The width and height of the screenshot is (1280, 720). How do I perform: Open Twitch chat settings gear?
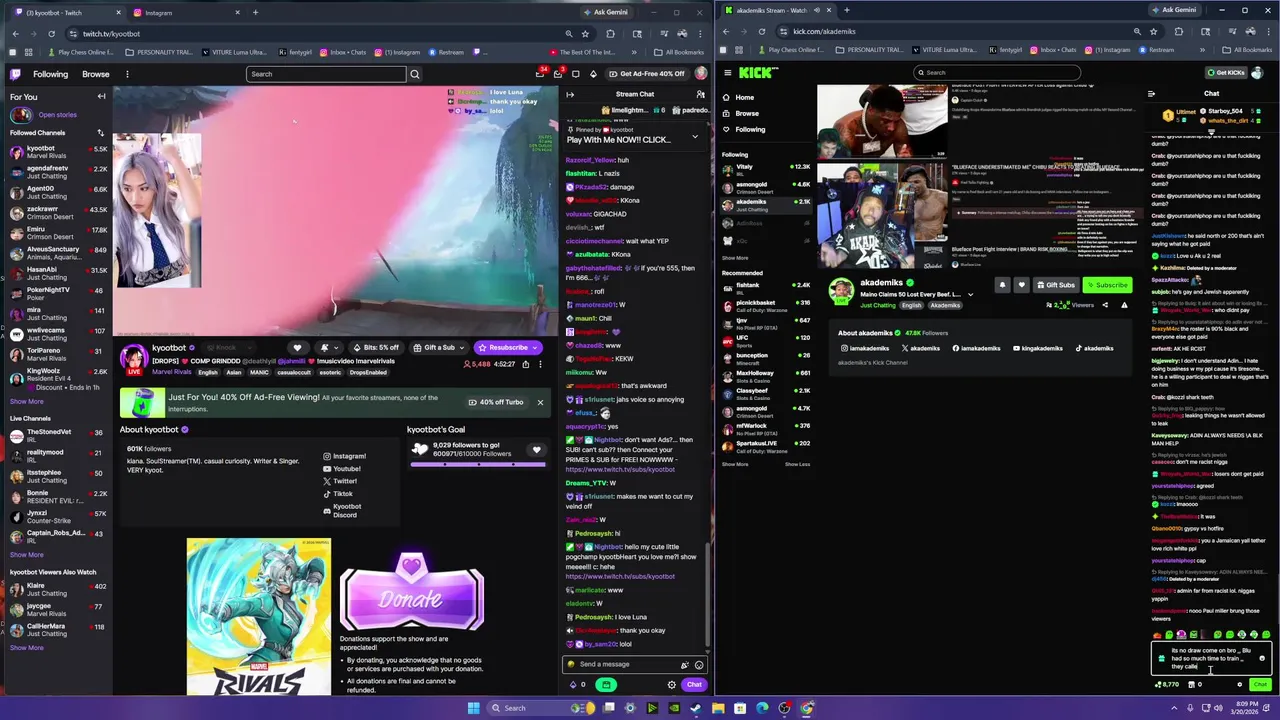click(x=671, y=685)
